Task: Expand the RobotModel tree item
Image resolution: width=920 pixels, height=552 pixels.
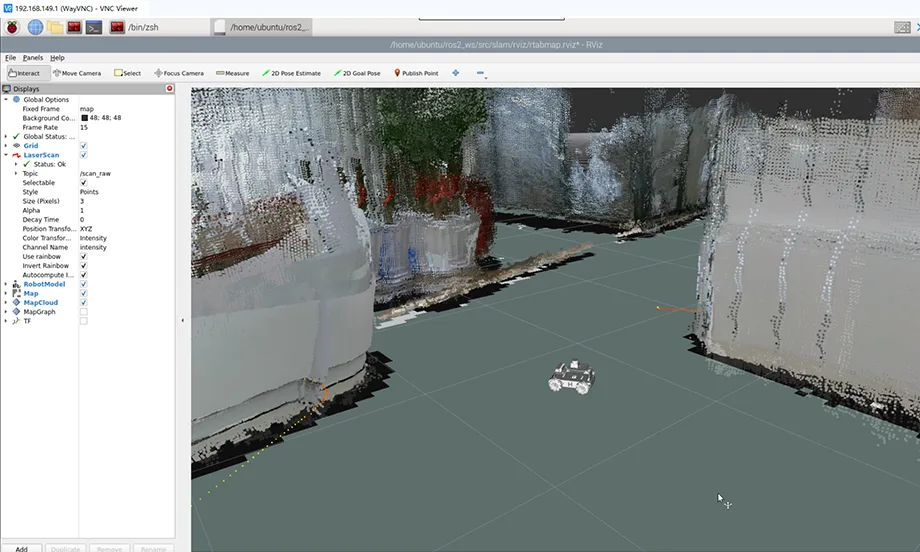Action: point(6,284)
